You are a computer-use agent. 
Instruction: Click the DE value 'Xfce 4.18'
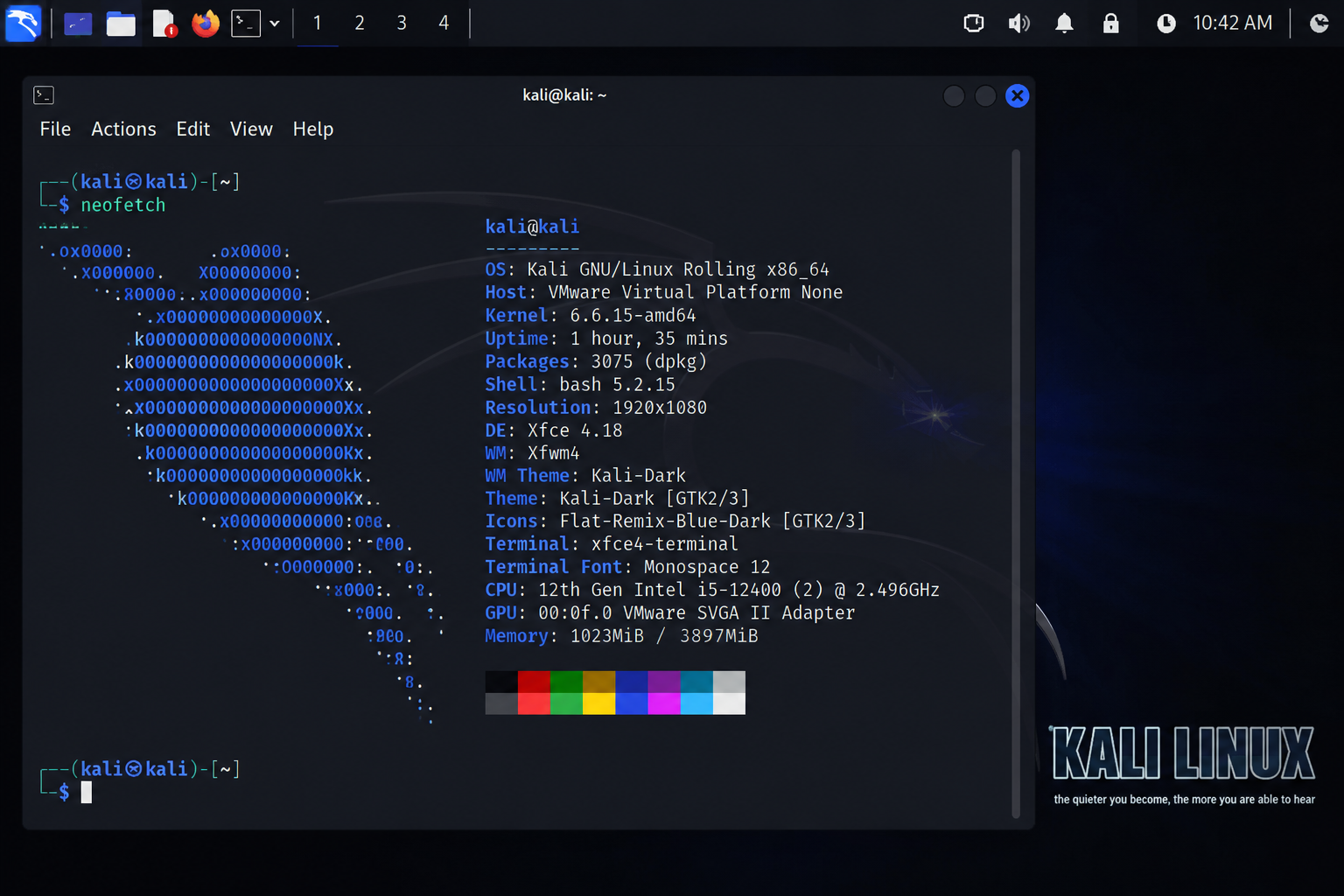[575, 430]
